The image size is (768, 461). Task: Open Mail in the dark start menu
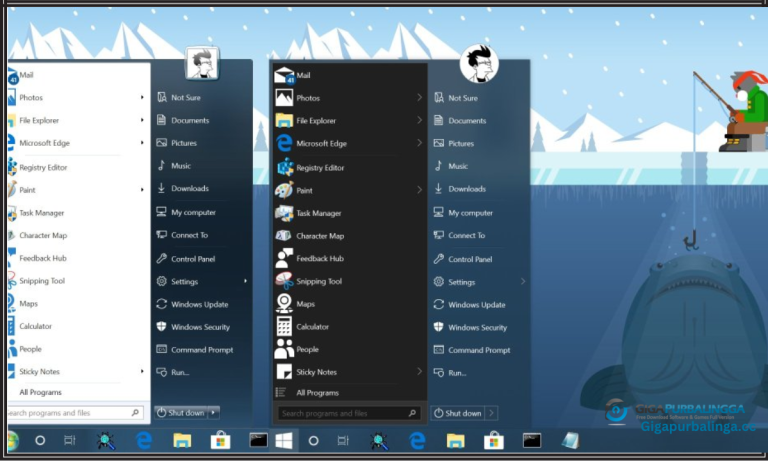[303, 75]
